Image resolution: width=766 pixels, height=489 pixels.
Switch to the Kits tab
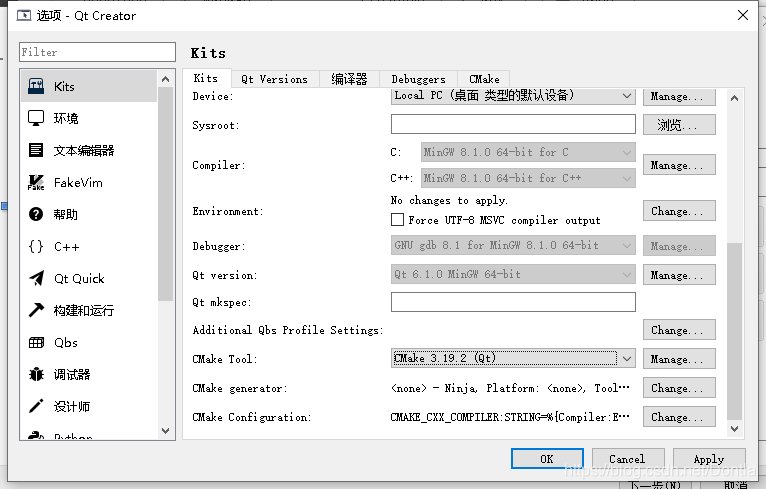[206, 78]
